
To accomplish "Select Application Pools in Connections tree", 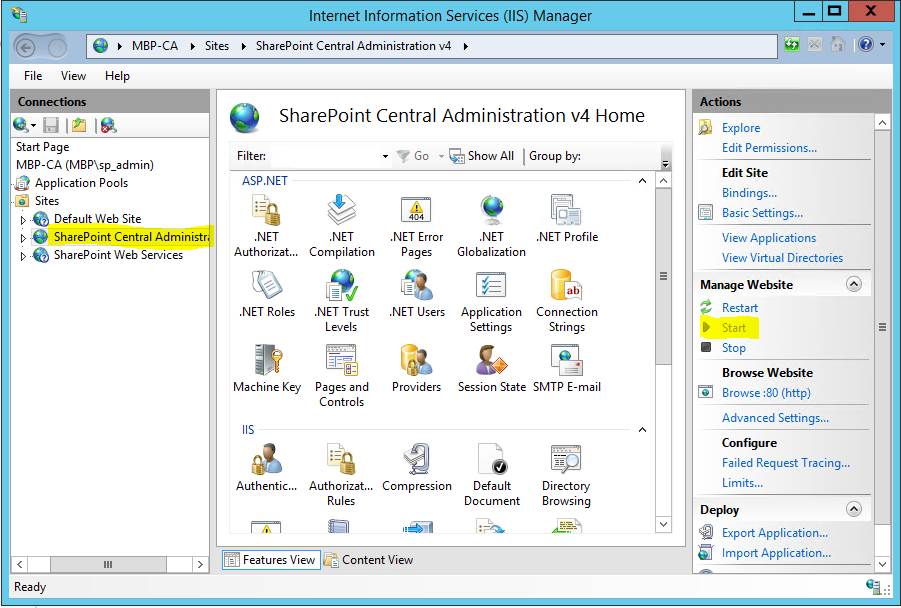I will pos(81,183).
